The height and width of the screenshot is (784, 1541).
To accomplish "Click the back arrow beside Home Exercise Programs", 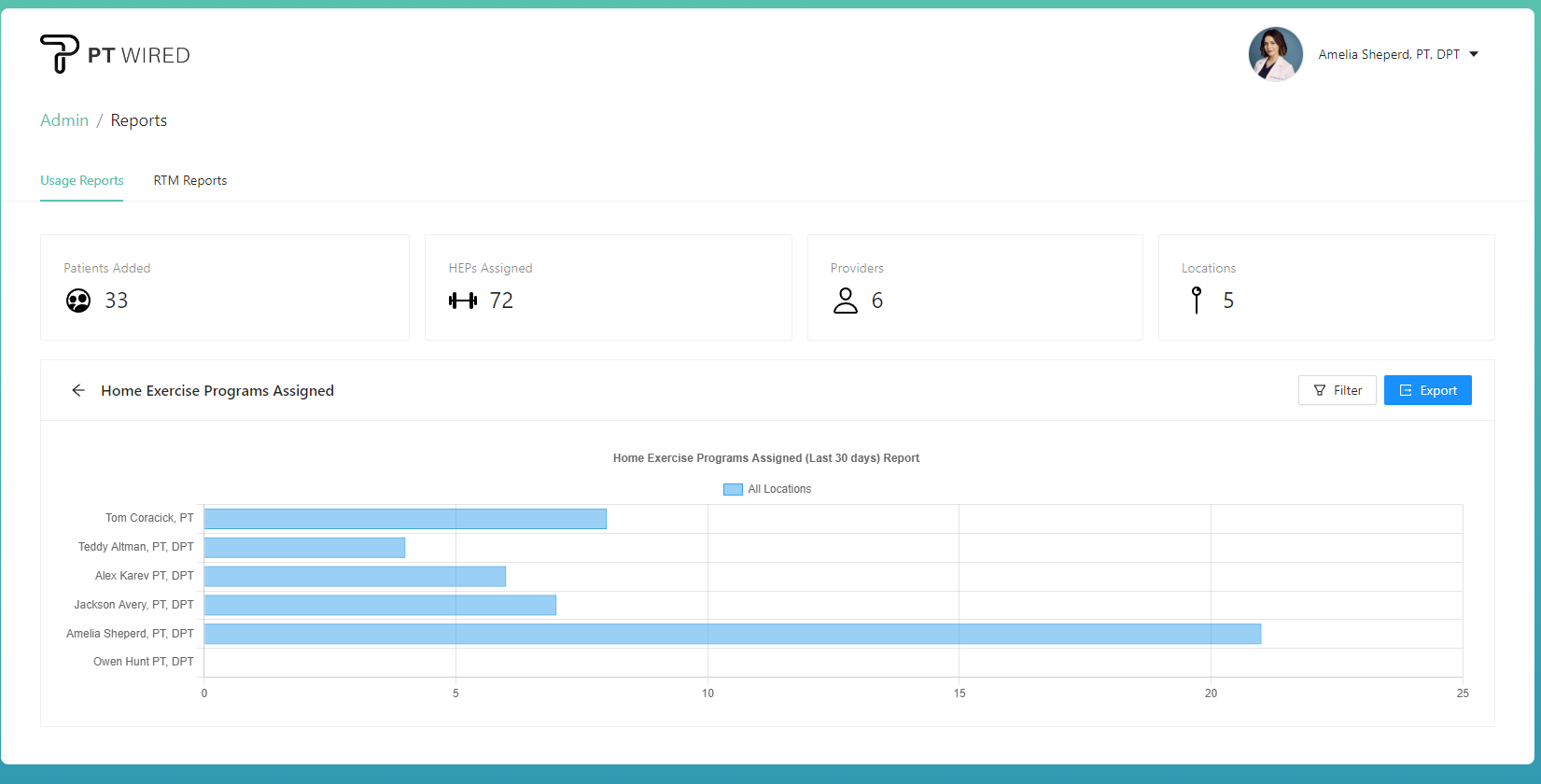I will (x=78, y=390).
